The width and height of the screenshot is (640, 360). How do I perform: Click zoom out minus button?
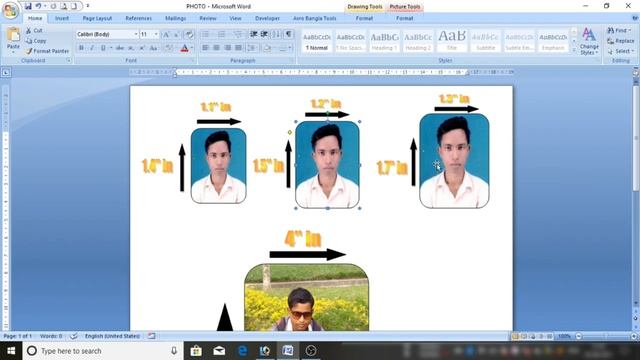click(578, 336)
